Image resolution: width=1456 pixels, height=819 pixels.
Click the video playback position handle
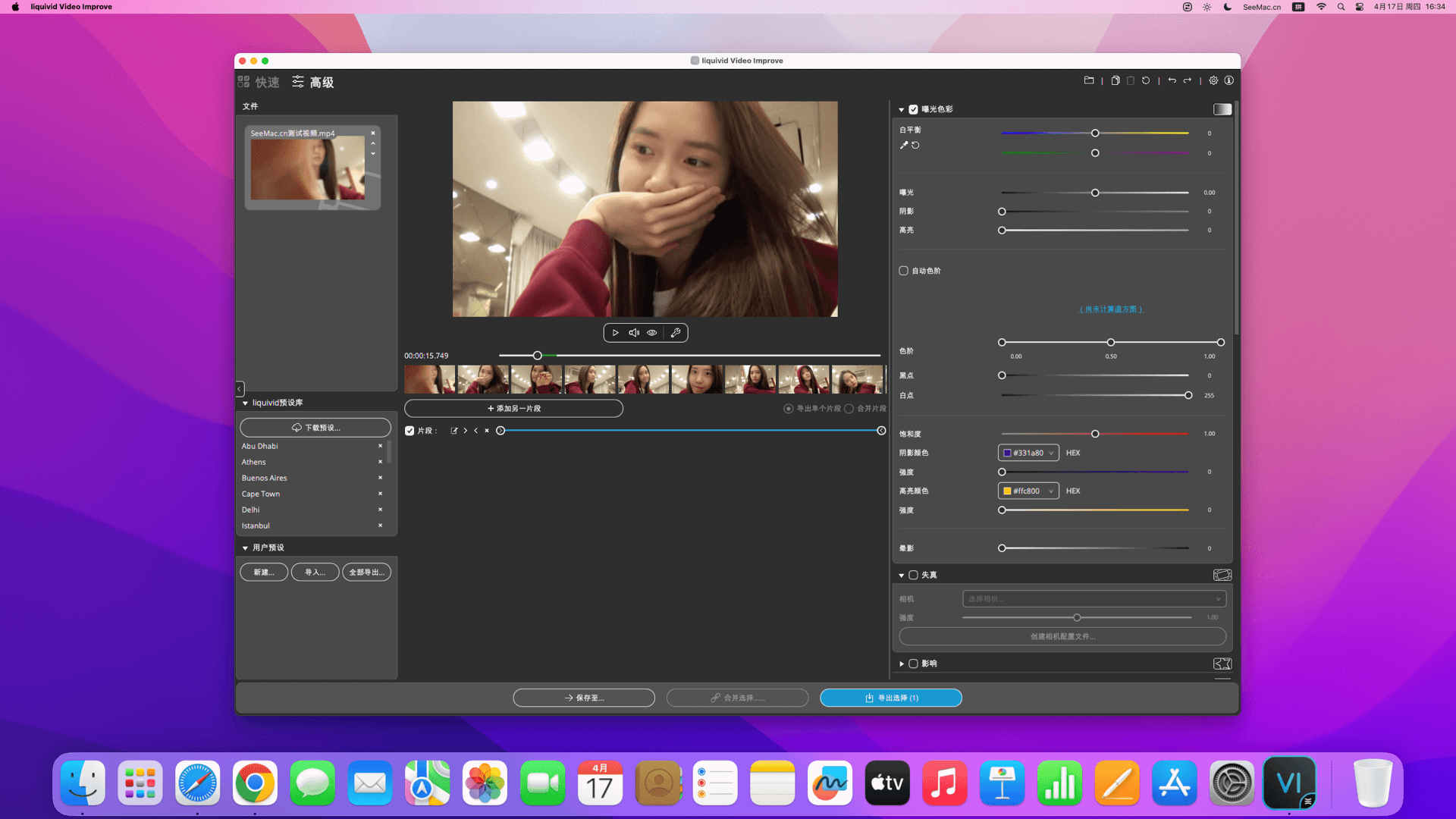coord(538,356)
